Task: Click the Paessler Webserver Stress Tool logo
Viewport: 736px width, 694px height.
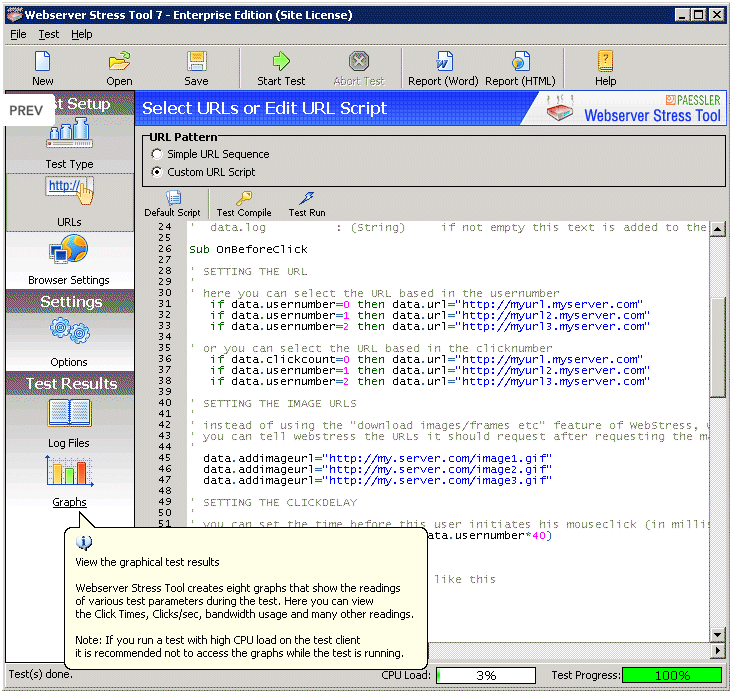Action: click(634, 108)
